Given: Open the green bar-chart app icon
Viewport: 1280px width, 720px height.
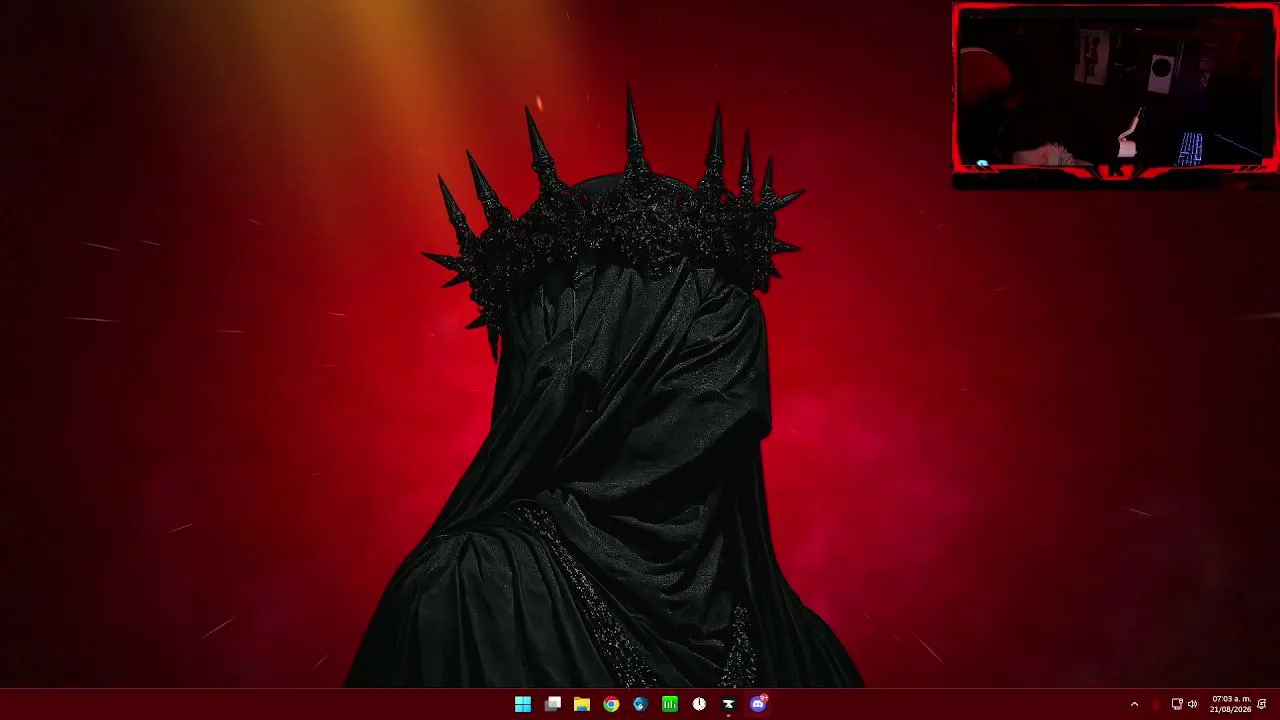Looking at the screenshot, I should [x=670, y=704].
